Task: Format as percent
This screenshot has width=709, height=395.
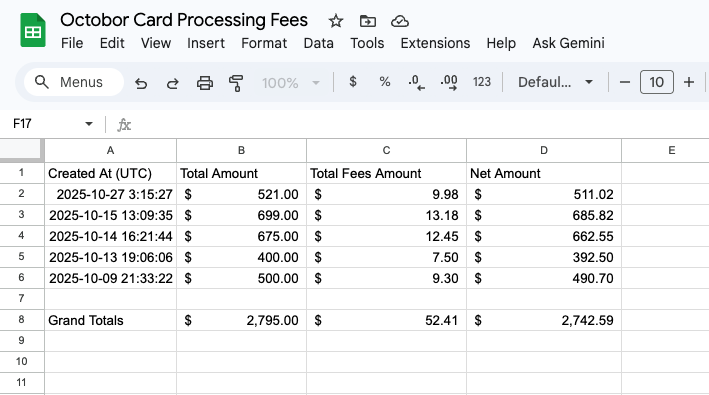Action: (385, 82)
